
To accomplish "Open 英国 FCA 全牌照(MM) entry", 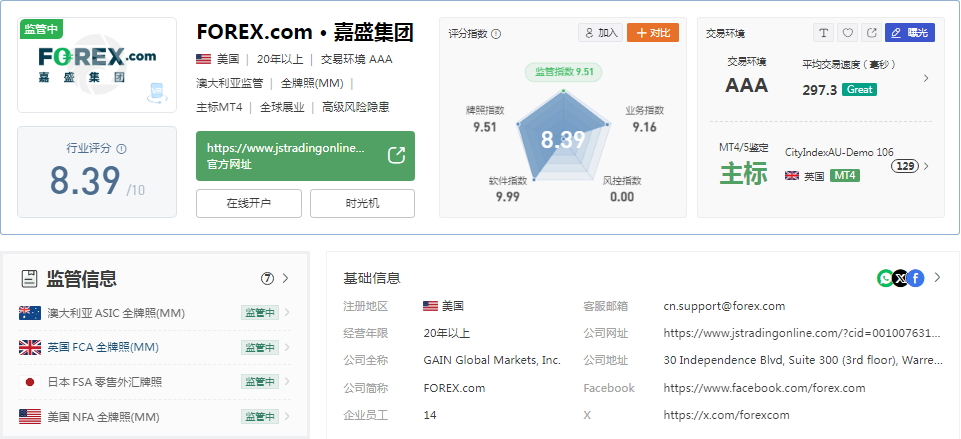I will (103, 348).
